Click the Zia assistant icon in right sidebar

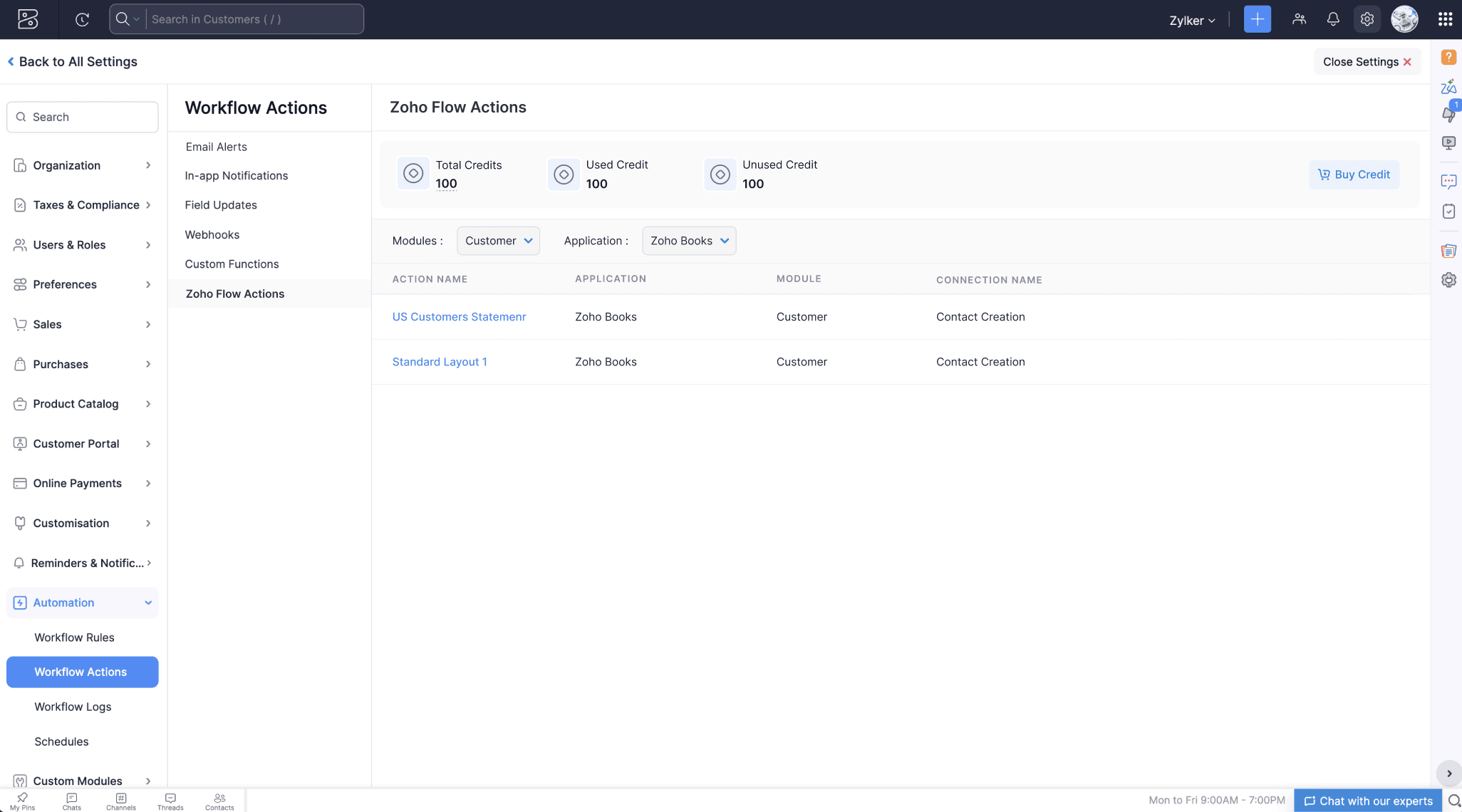[1448, 86]
